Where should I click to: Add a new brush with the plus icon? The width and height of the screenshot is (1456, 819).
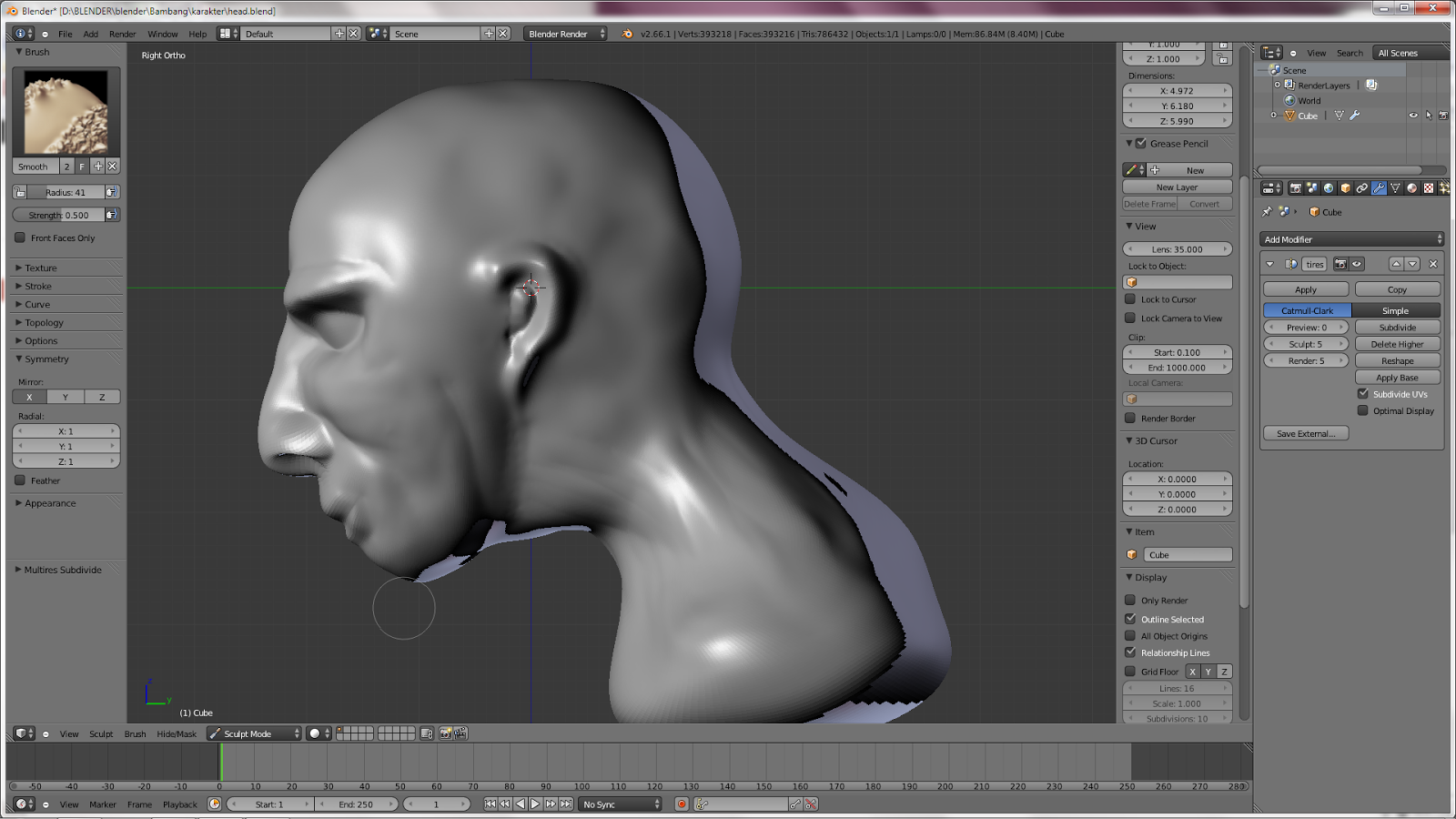[97, 167]
